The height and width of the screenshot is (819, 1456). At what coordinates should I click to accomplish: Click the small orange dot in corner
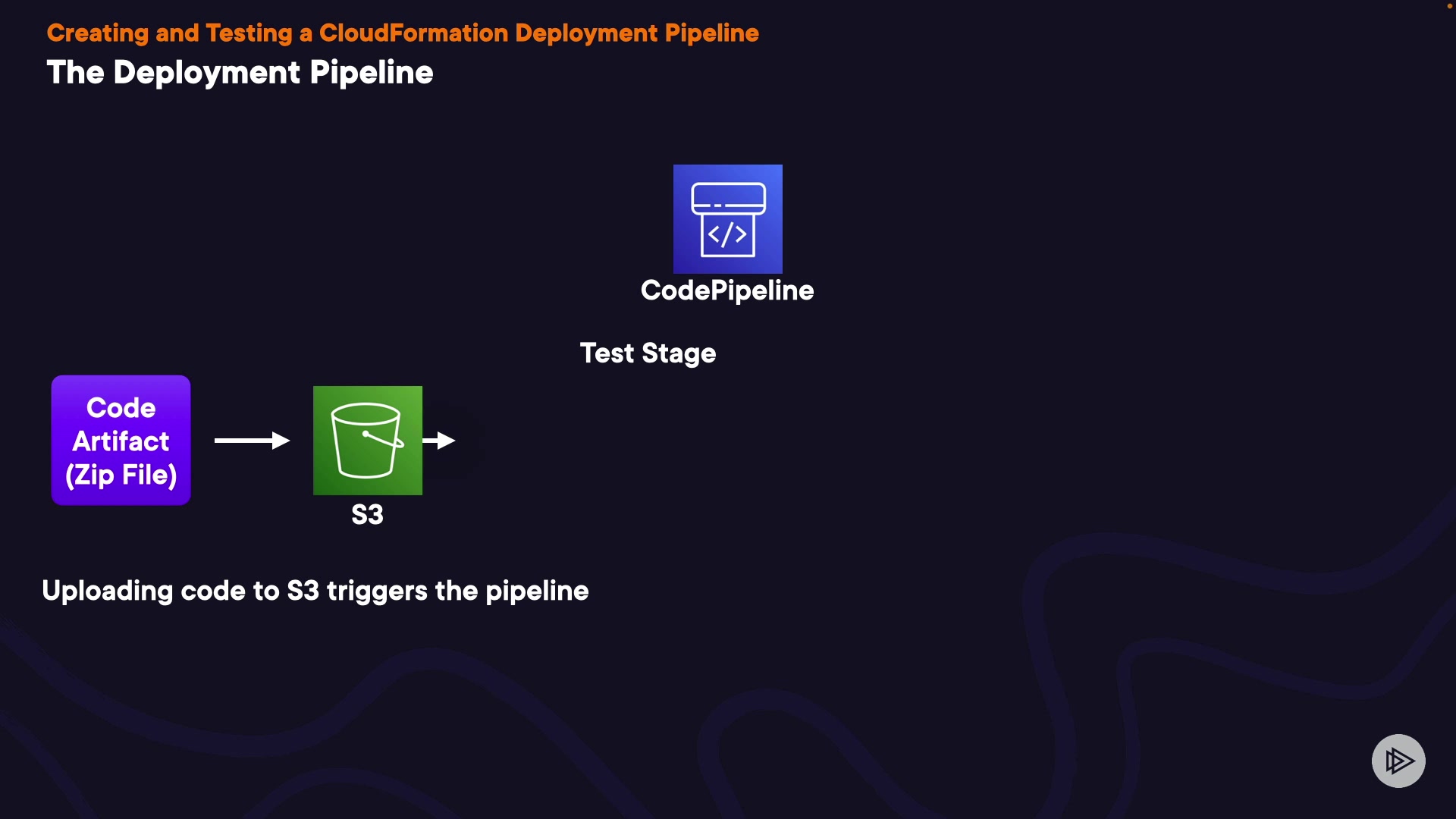pyautogui.click(x=1449, y=5)
